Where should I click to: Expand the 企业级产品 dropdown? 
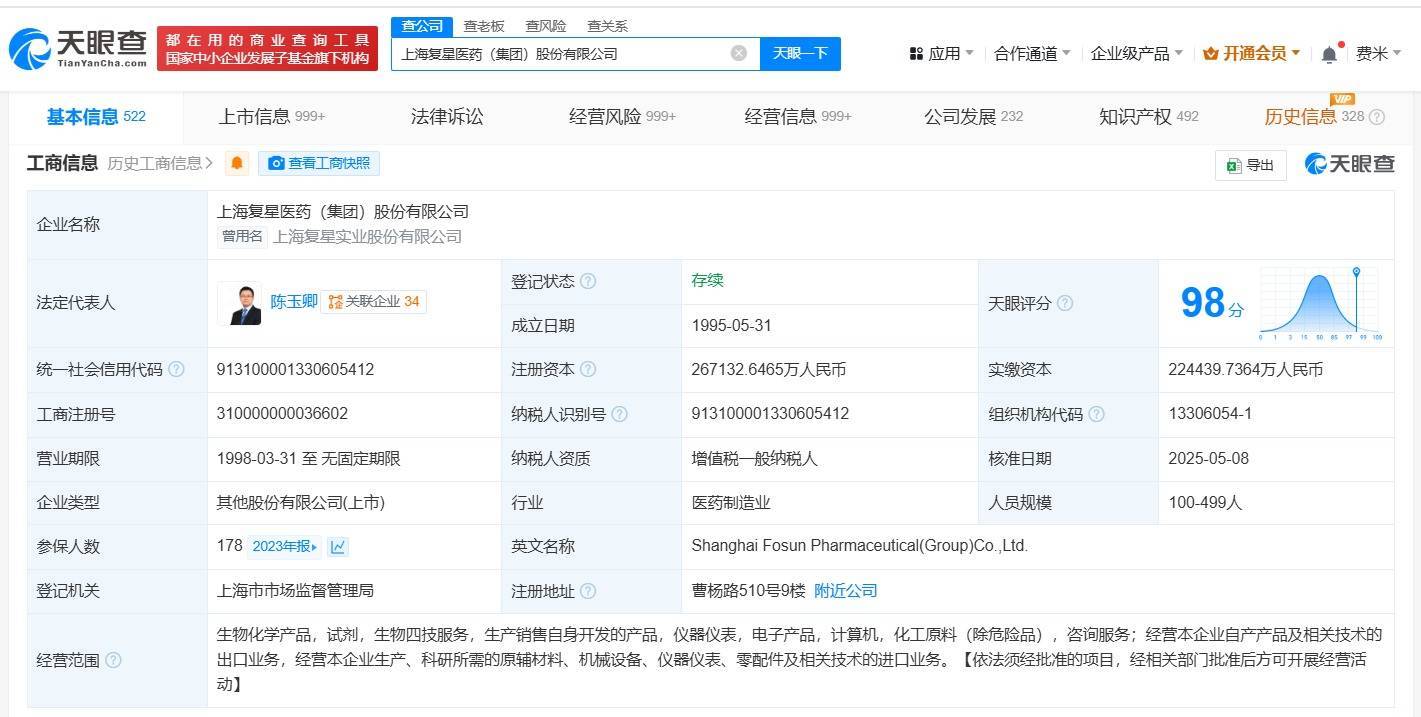1137,53
